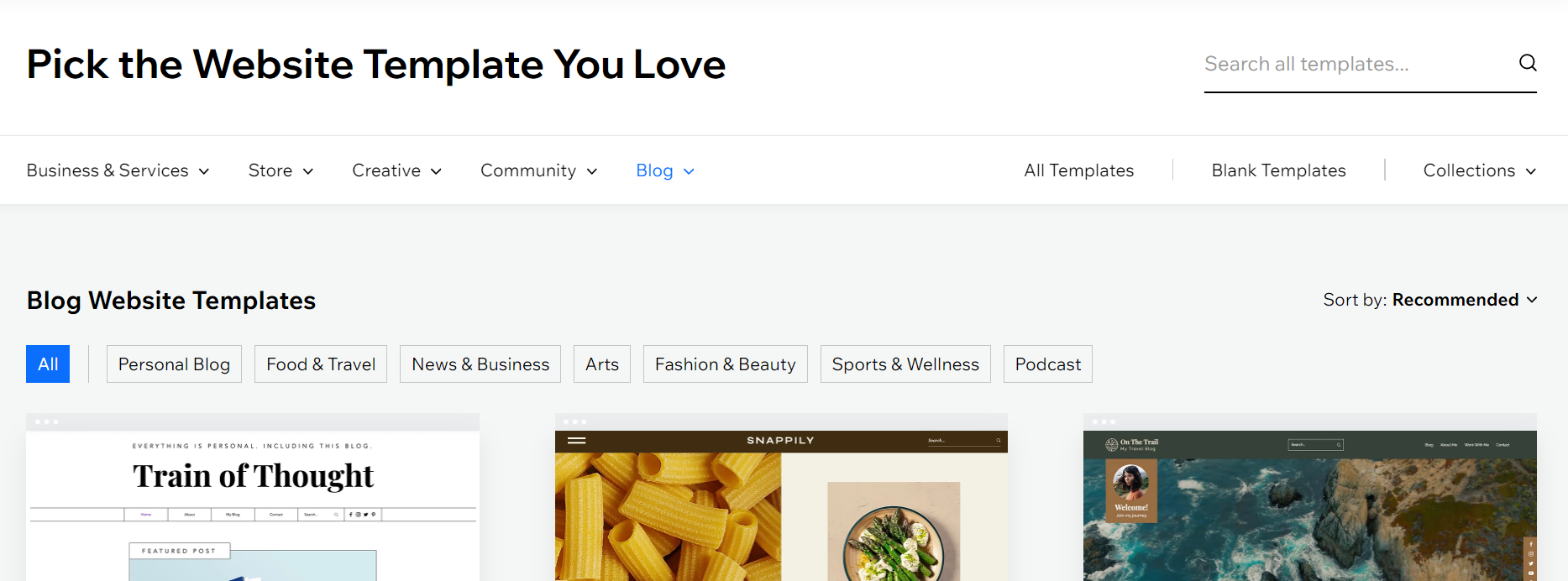Open the Snappily food blog template
1568x581 pixels.
781,497
